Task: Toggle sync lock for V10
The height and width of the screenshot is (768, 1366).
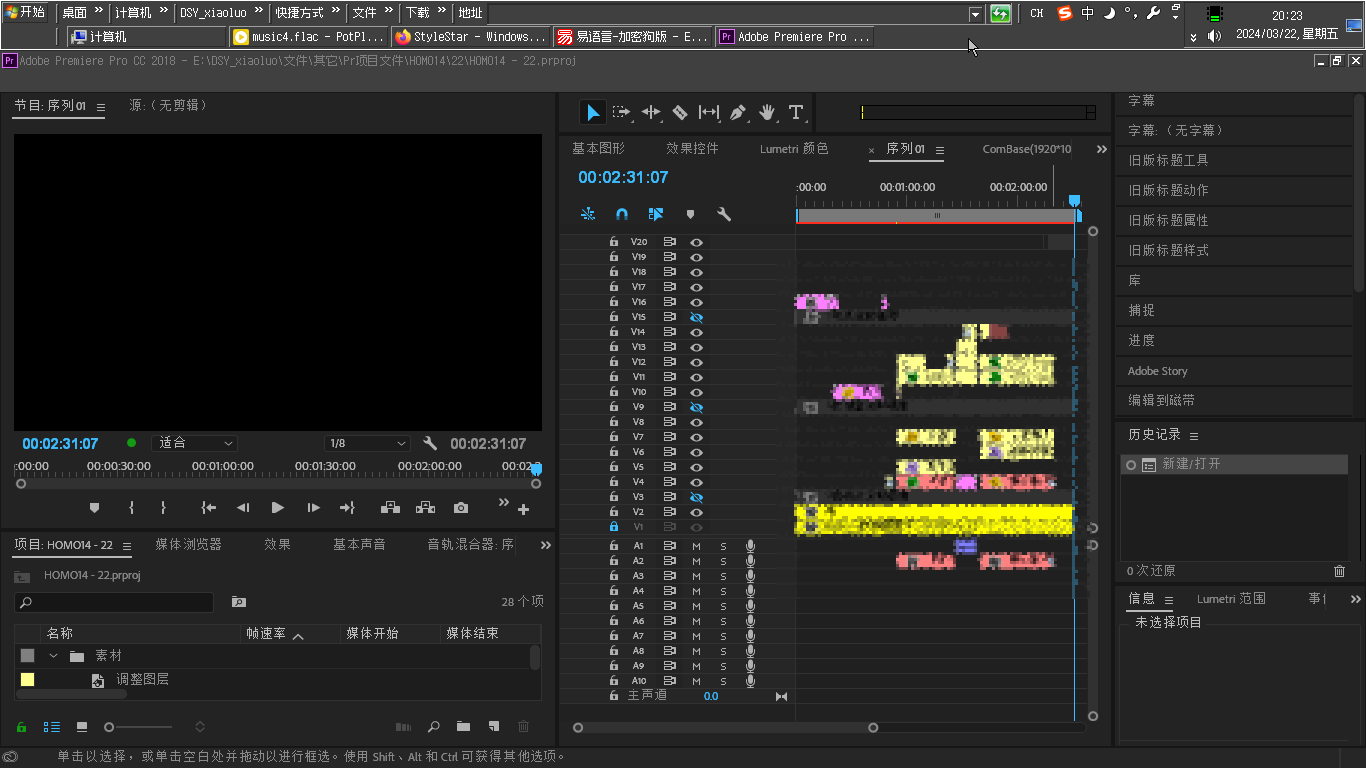Action: (669, 392)
